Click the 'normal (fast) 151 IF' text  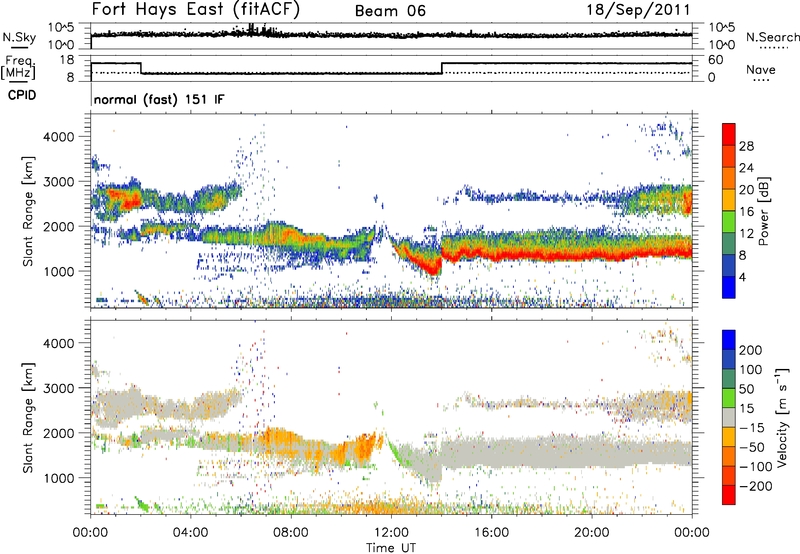tap(159, 99)
